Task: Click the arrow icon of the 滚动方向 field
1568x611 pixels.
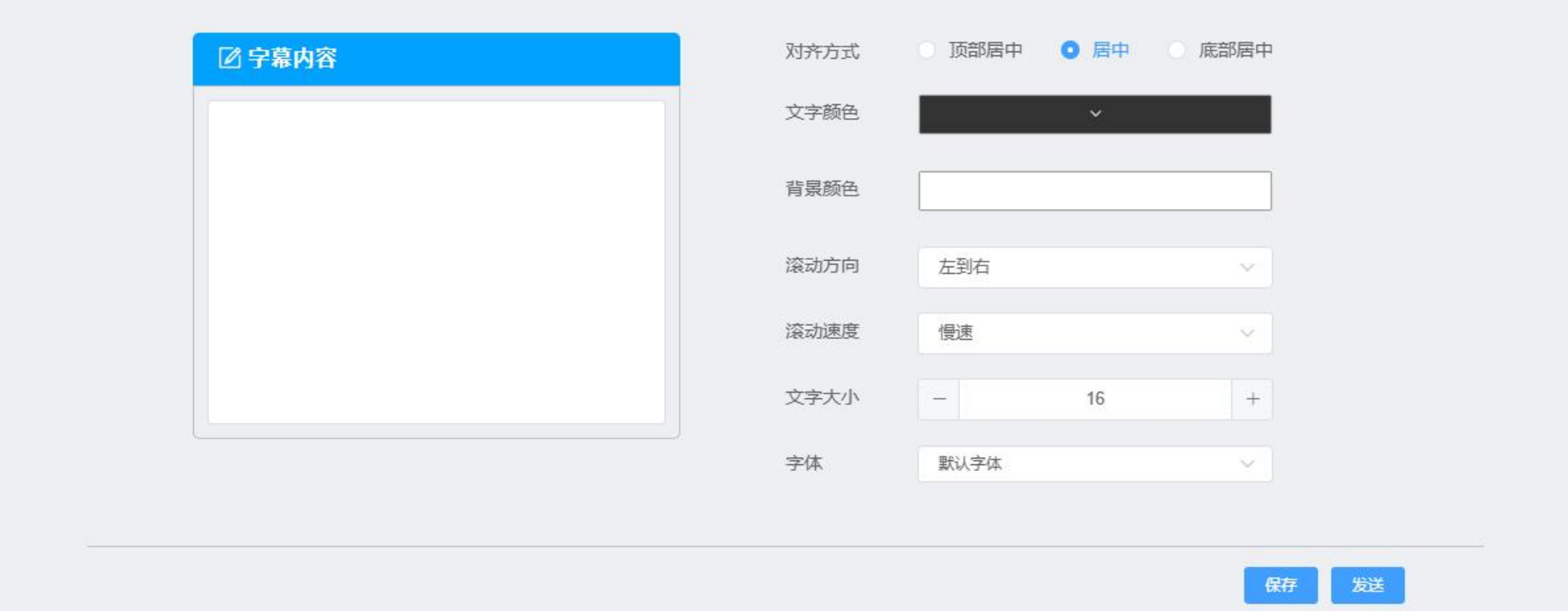Action: [1247, 267]
